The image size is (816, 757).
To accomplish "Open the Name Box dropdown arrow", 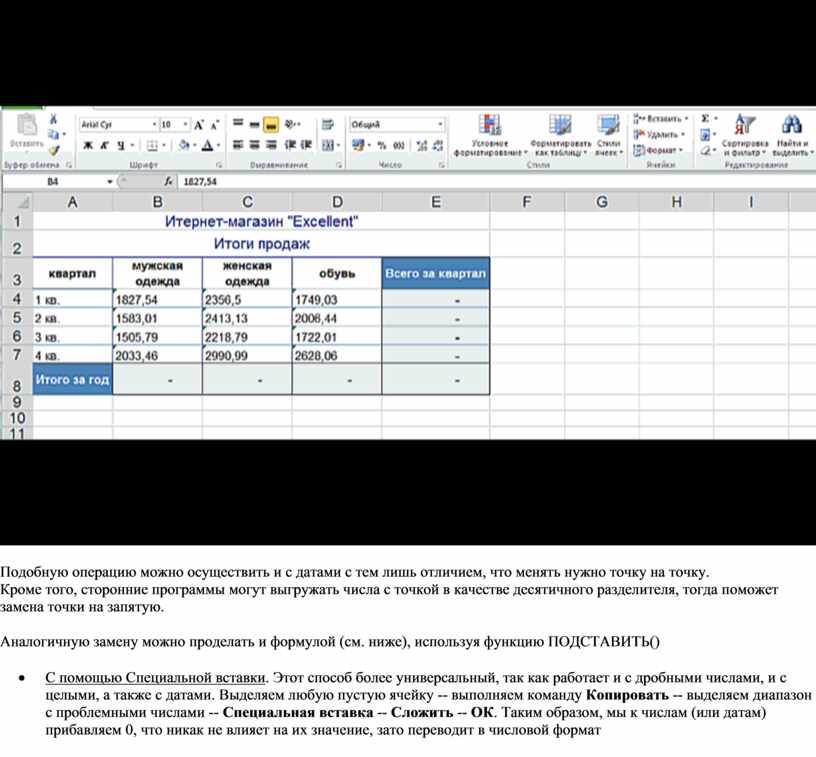I will pos(110,182).
